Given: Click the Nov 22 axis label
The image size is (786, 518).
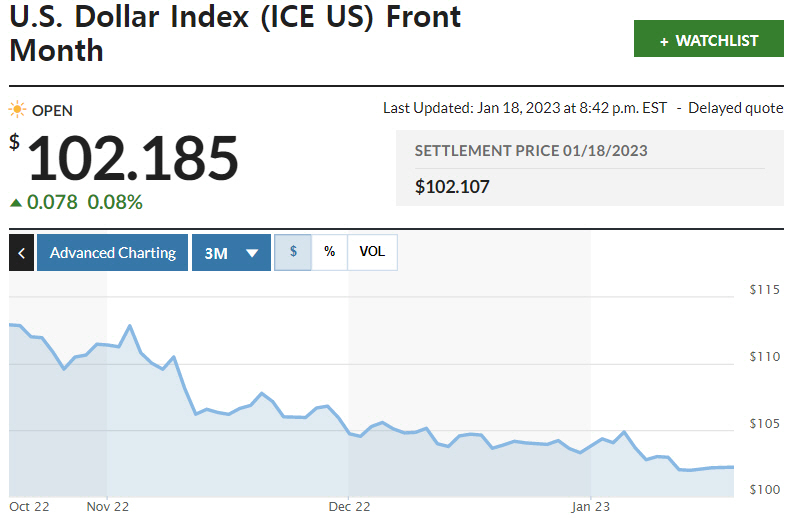Looking at the screenshot, I should [107, 506].
